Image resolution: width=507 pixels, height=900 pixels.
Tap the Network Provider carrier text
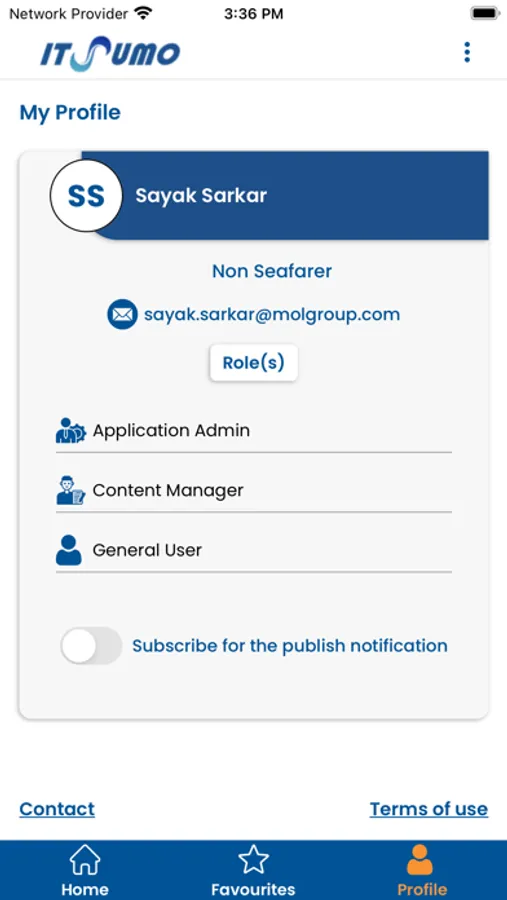[68, 13]
